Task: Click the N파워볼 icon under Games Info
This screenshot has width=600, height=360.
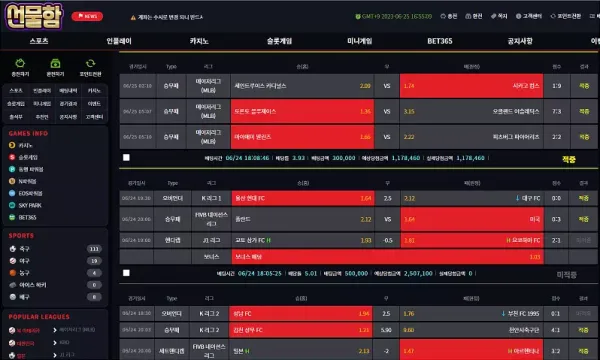Action: pos(12,181)
